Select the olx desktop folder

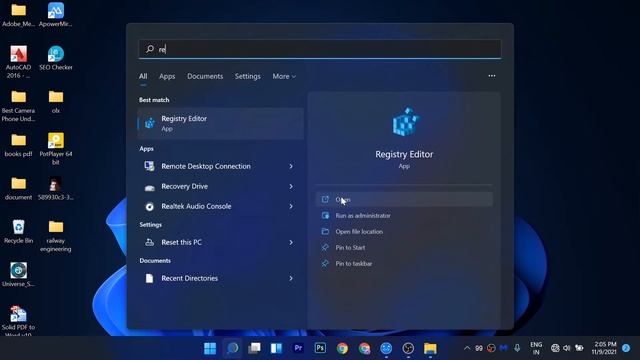tap(56, 102)
